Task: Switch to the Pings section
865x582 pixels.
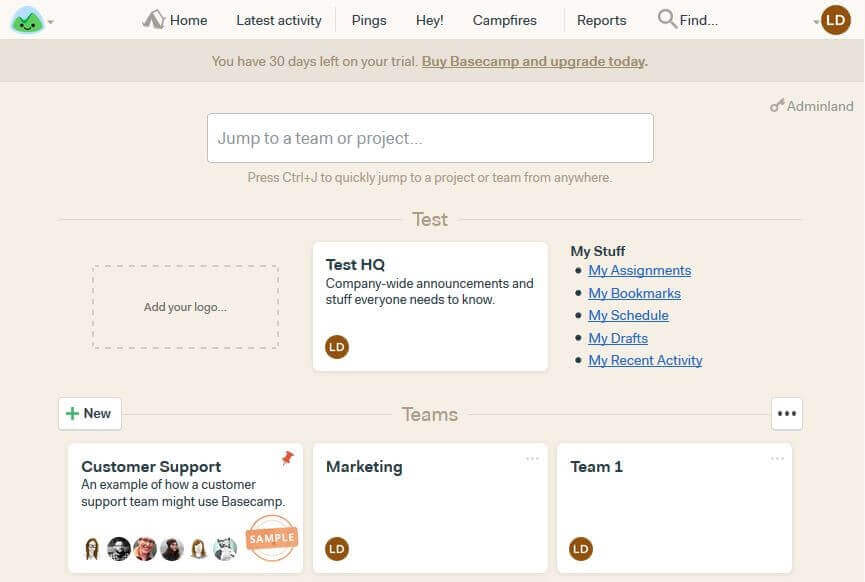Action: click(x=368, y=19)
